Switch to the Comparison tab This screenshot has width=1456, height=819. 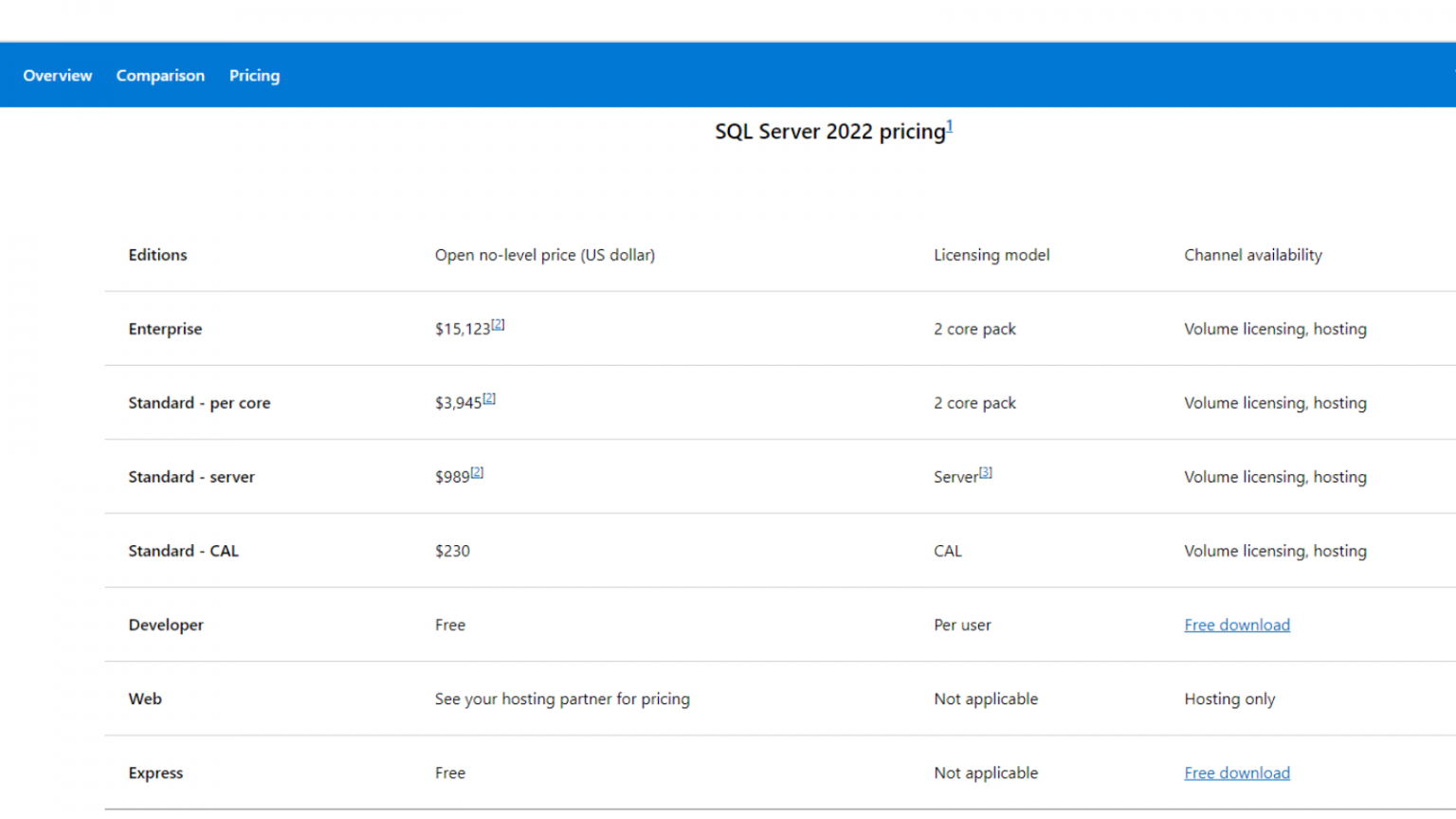160,75
